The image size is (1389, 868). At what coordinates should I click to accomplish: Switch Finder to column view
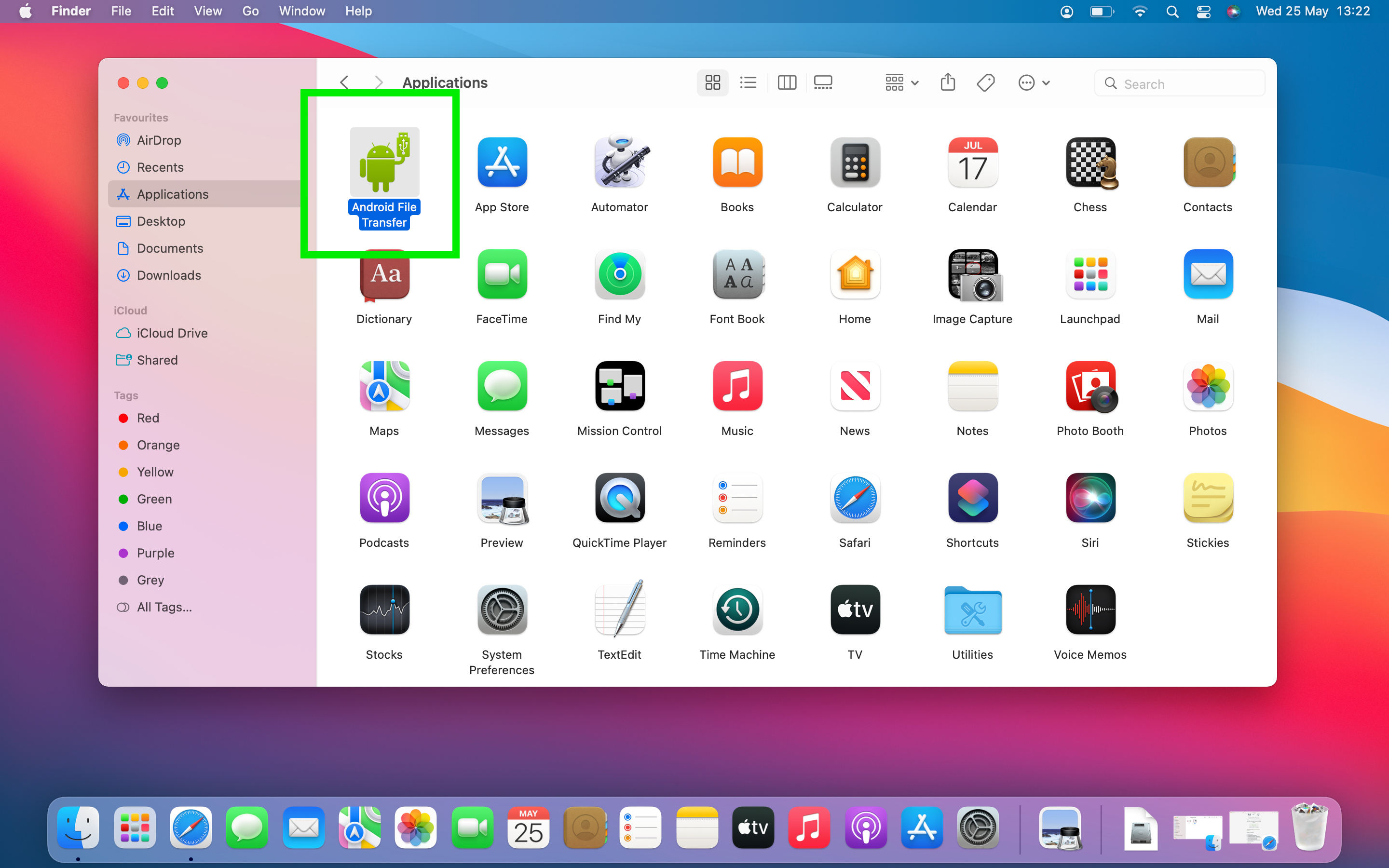pyautogui.click(x=787, y=83)
